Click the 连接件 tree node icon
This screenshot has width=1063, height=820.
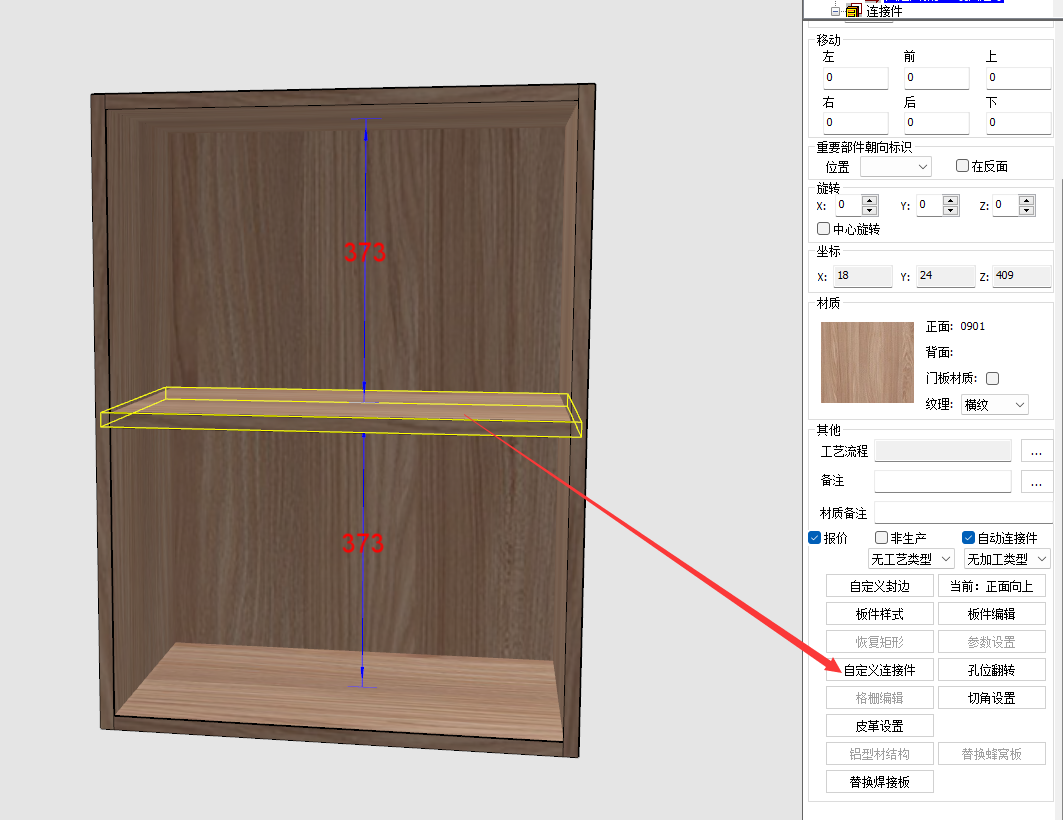coord(853,11)
